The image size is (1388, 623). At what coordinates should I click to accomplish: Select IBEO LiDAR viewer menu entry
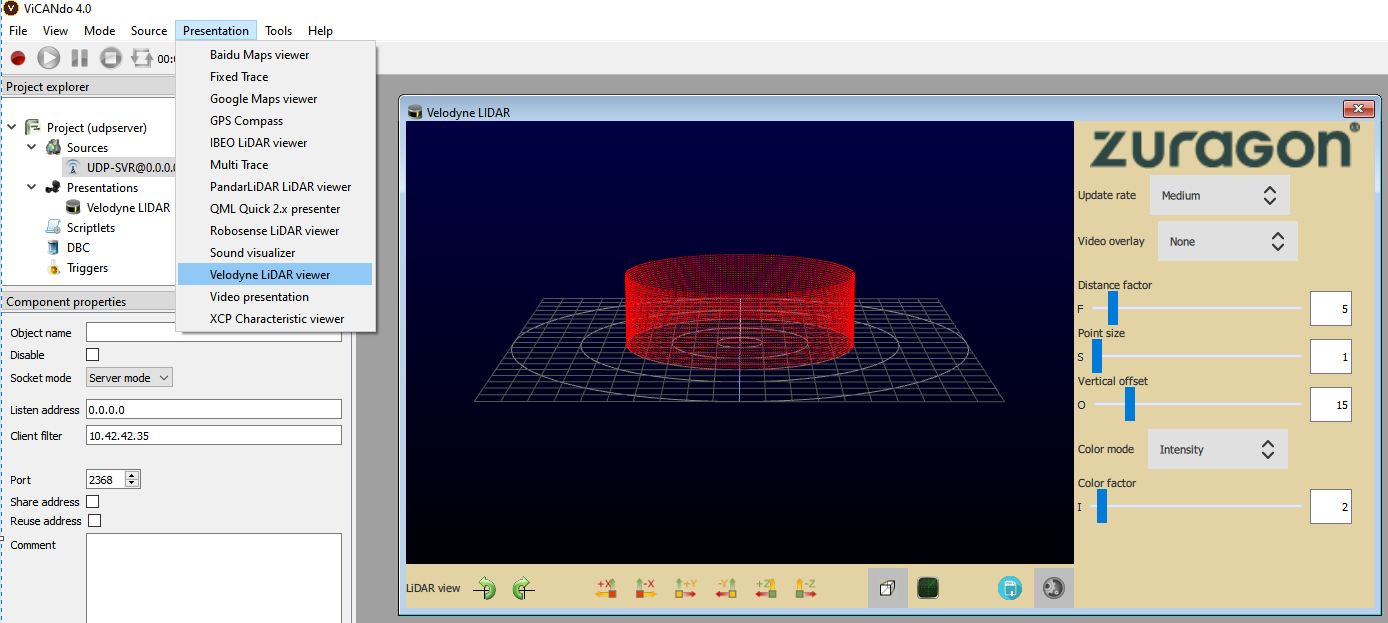point(275,143)
